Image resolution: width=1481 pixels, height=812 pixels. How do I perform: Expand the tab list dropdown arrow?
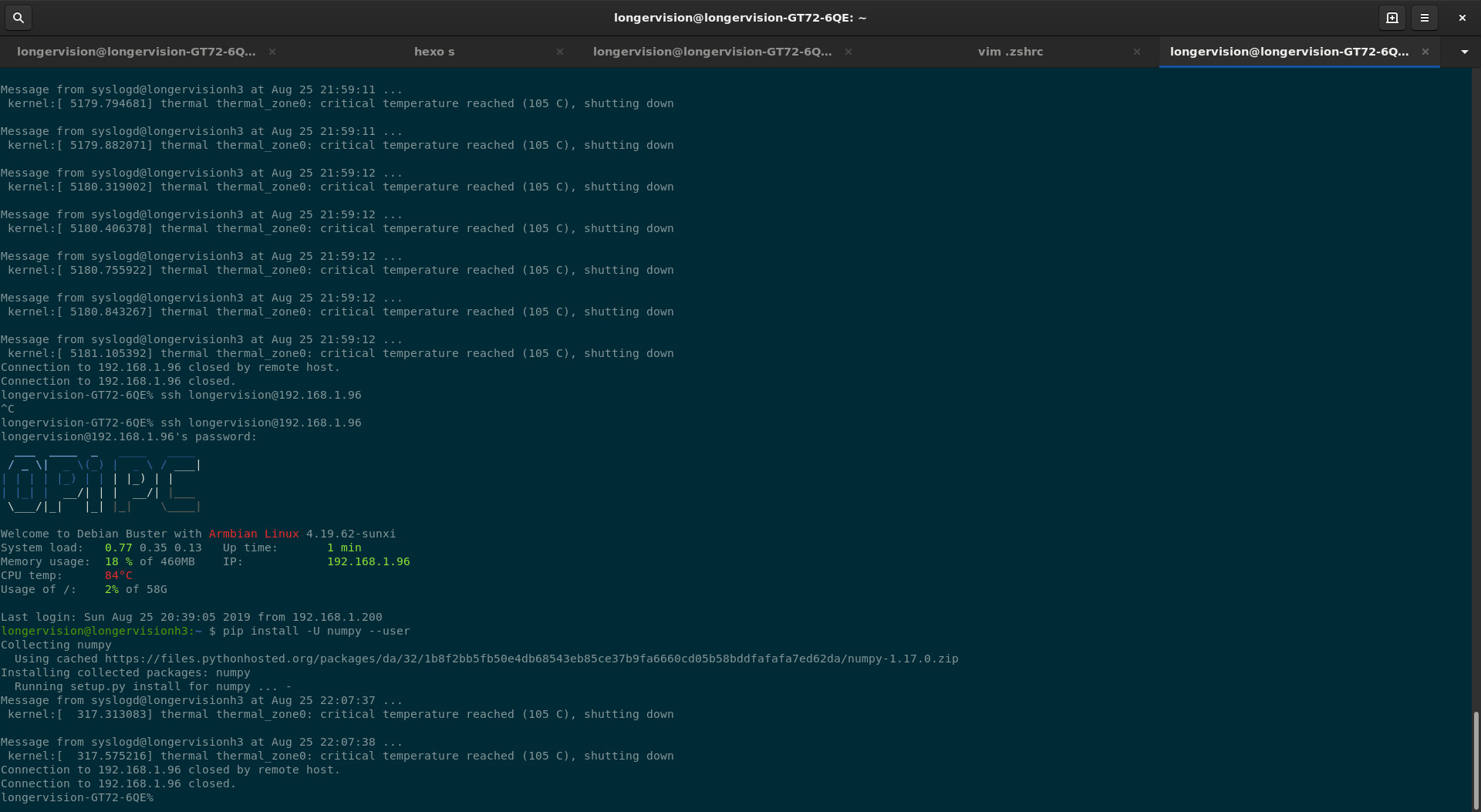[1464, 52]
